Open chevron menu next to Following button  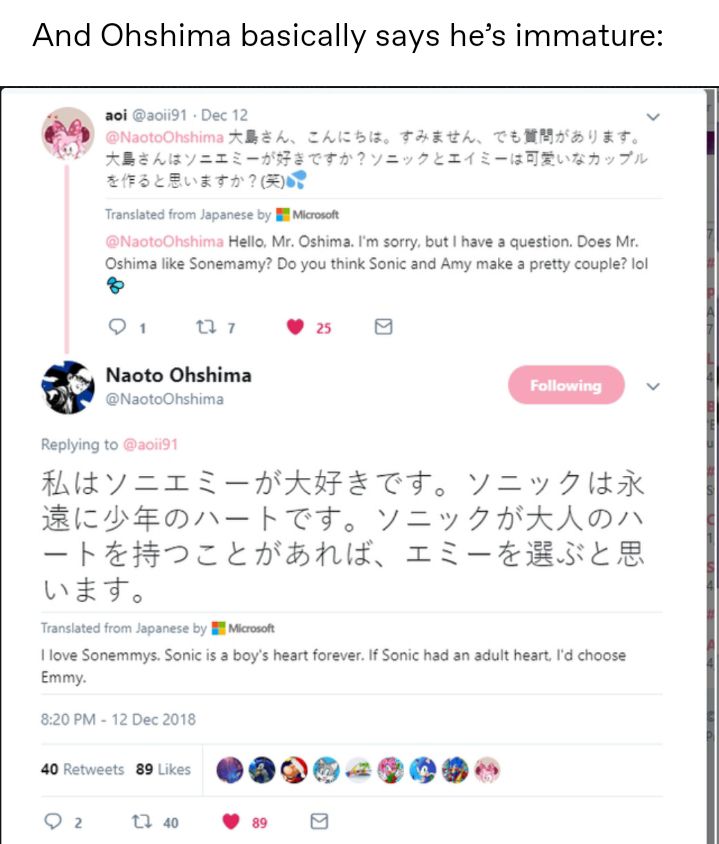(x=653, y=386)
